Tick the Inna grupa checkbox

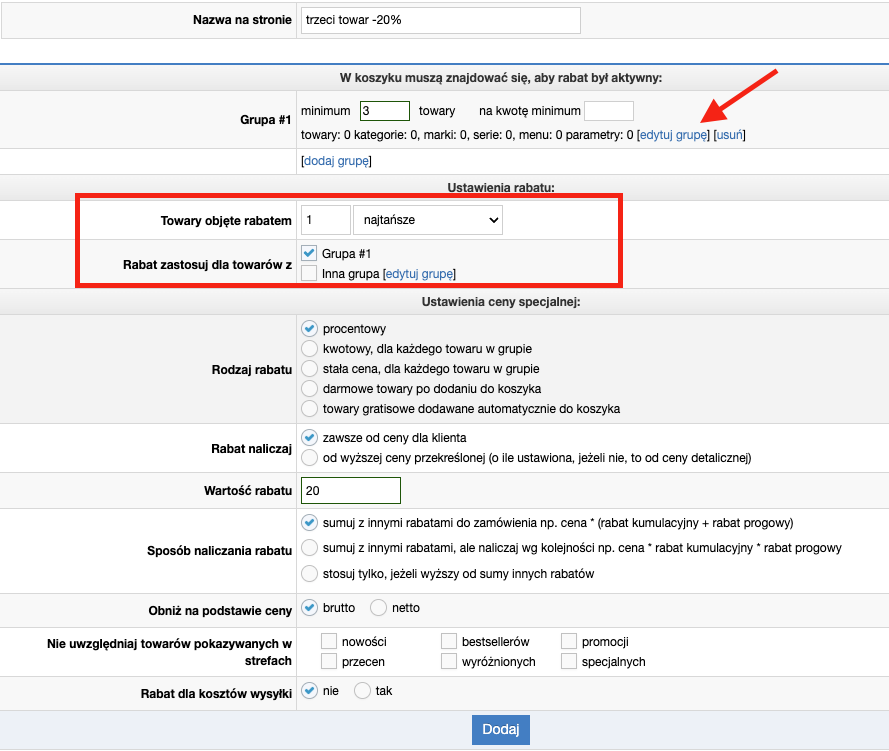coord(309,273)
